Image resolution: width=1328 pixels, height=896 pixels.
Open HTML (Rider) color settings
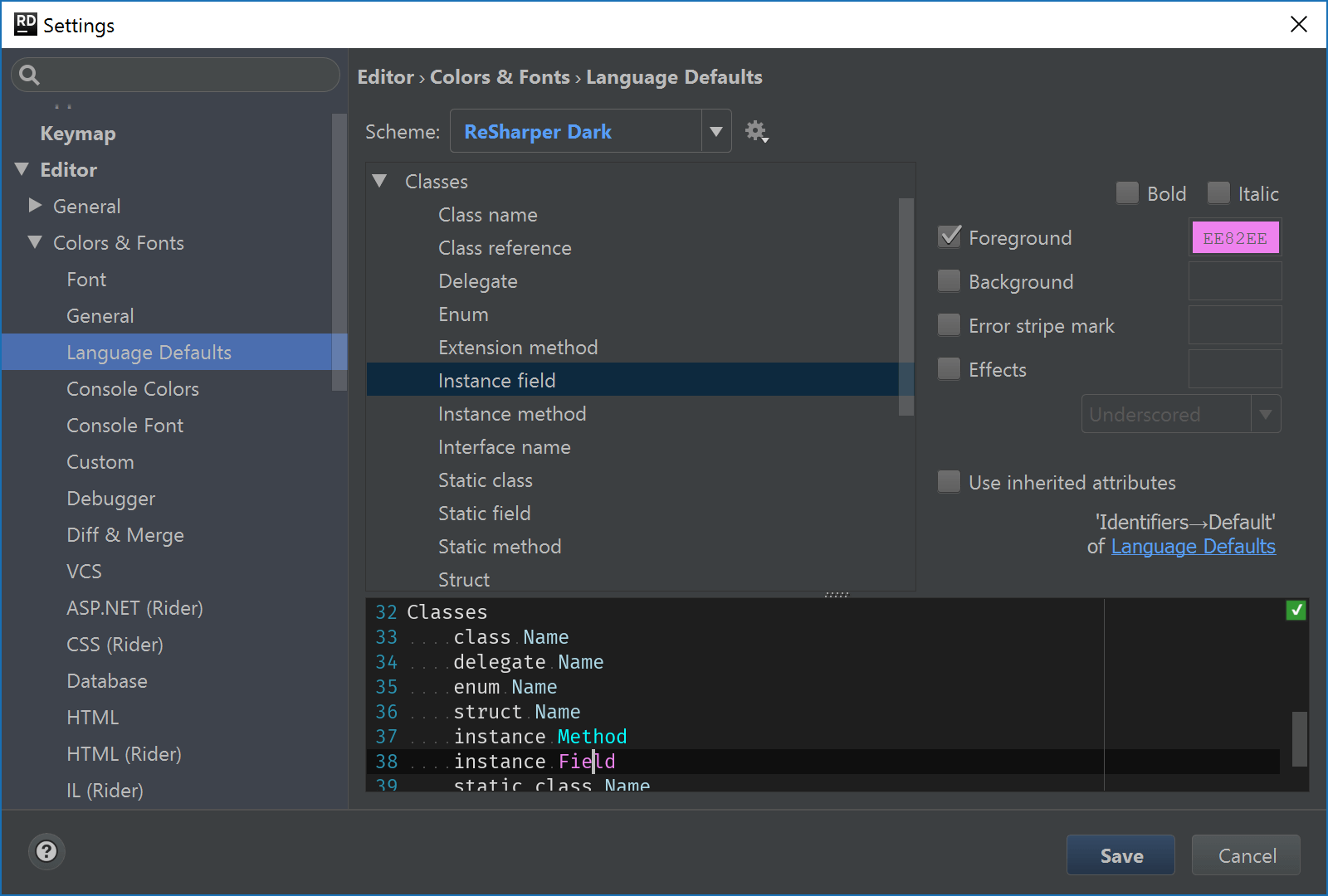124,754
